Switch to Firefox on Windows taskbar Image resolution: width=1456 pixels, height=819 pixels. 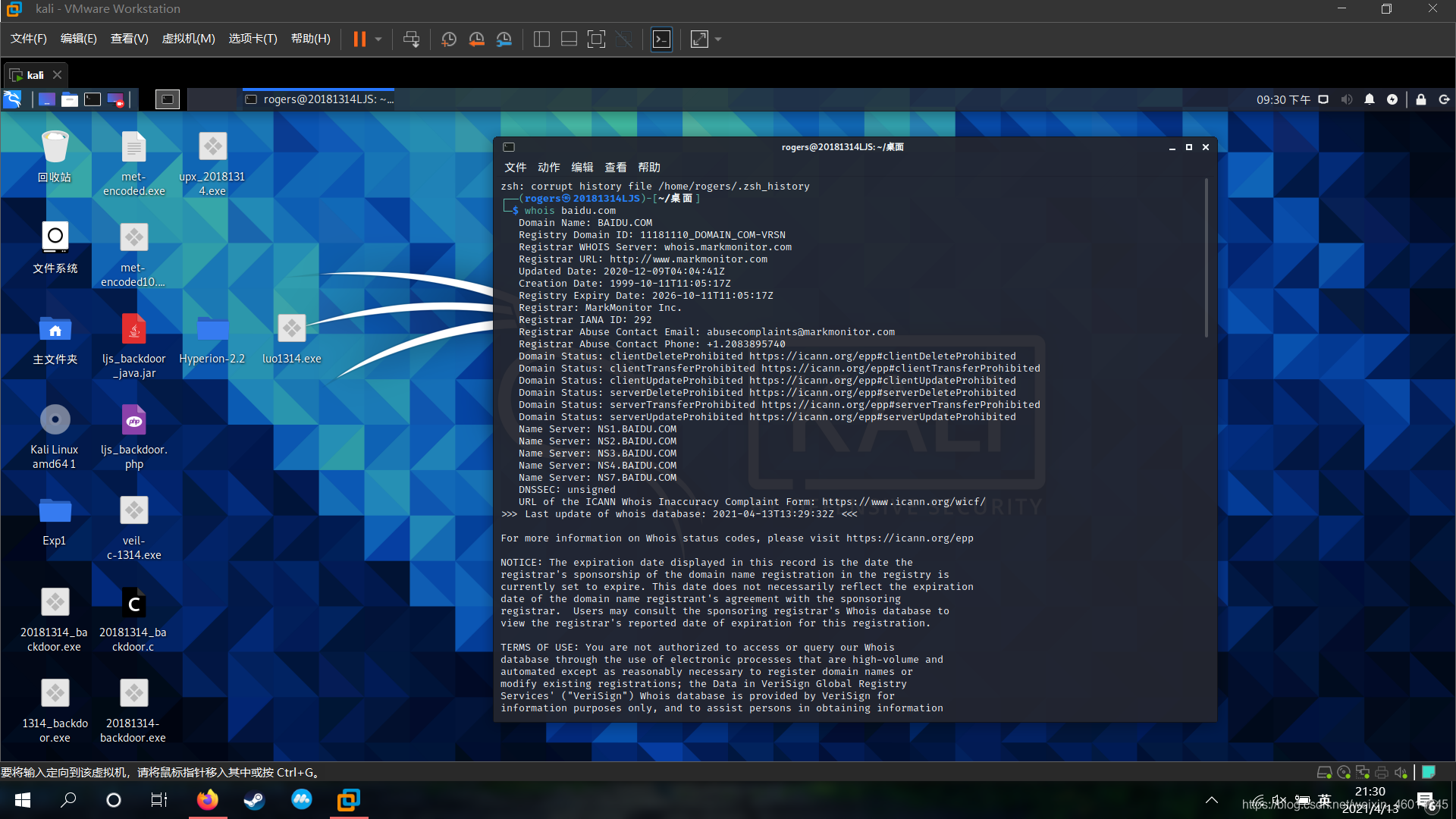pos(207,800)
